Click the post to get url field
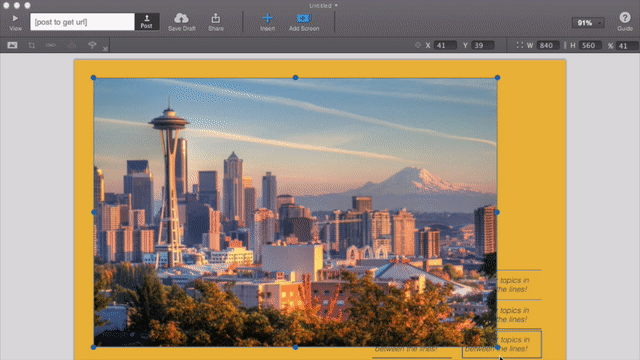 82,22
